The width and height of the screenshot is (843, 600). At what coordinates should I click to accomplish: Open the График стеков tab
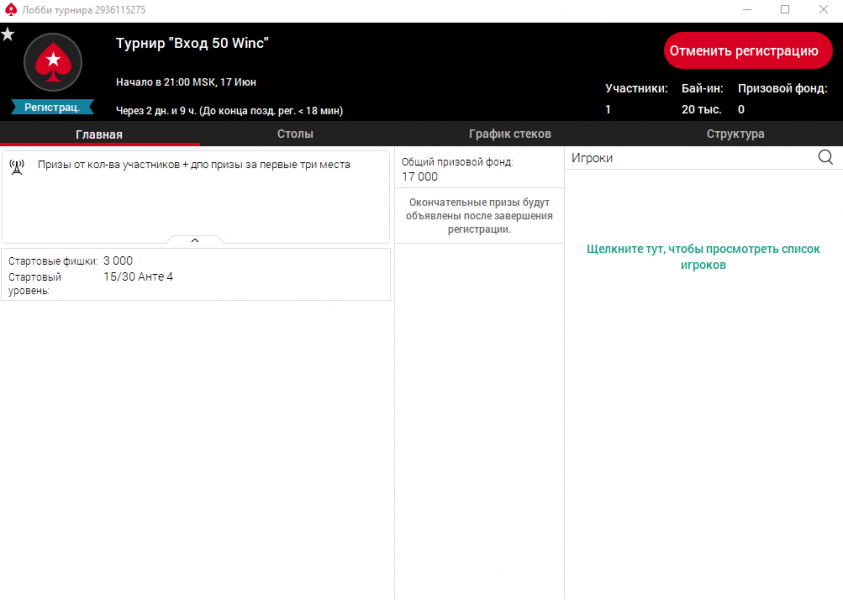click(x=510, y=134)
